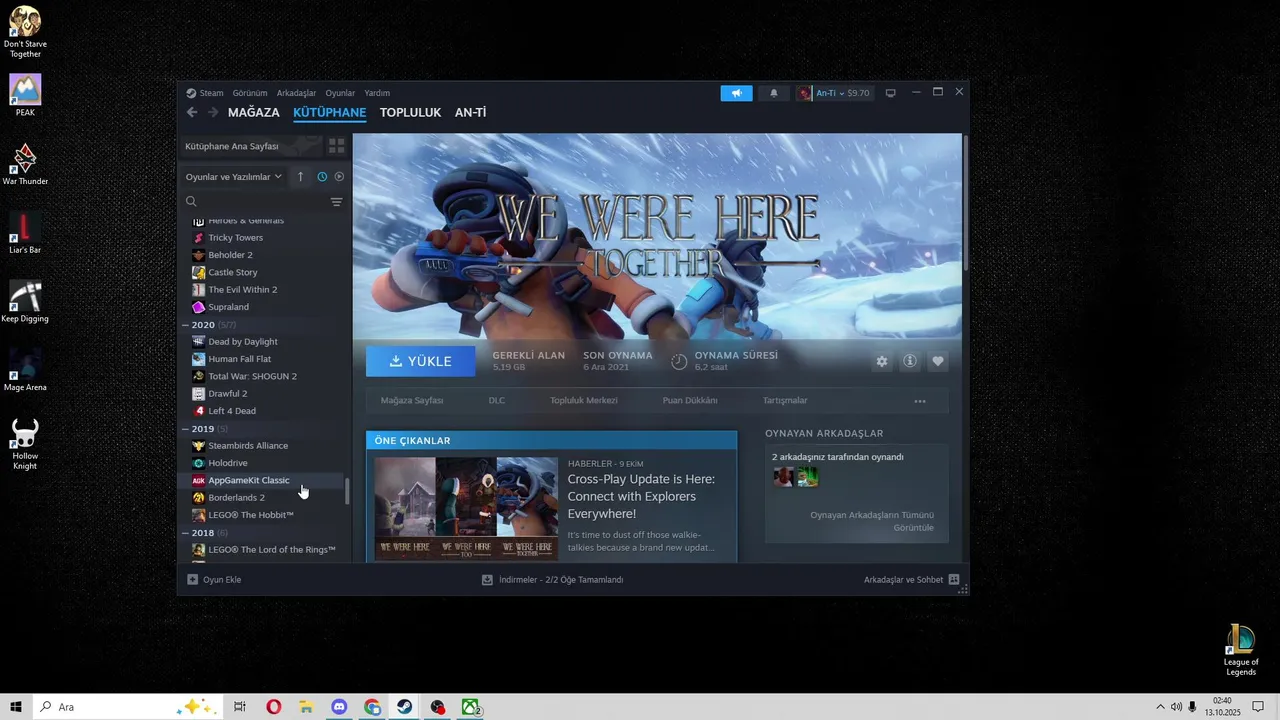The image size is (1280, 720).
Task: Select League of Legends desktop icon
Action: click(x=1241, y=650)
